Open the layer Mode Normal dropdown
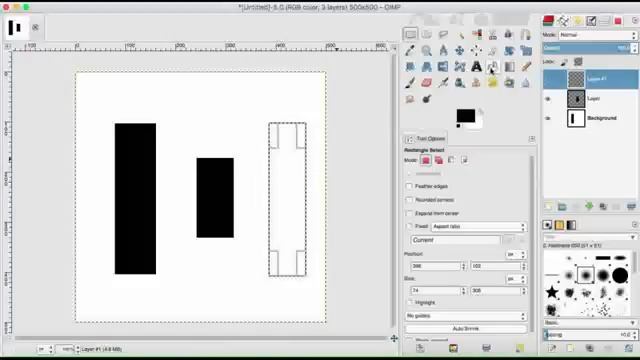Screen dimensions: 640x360 pos(598,35)
